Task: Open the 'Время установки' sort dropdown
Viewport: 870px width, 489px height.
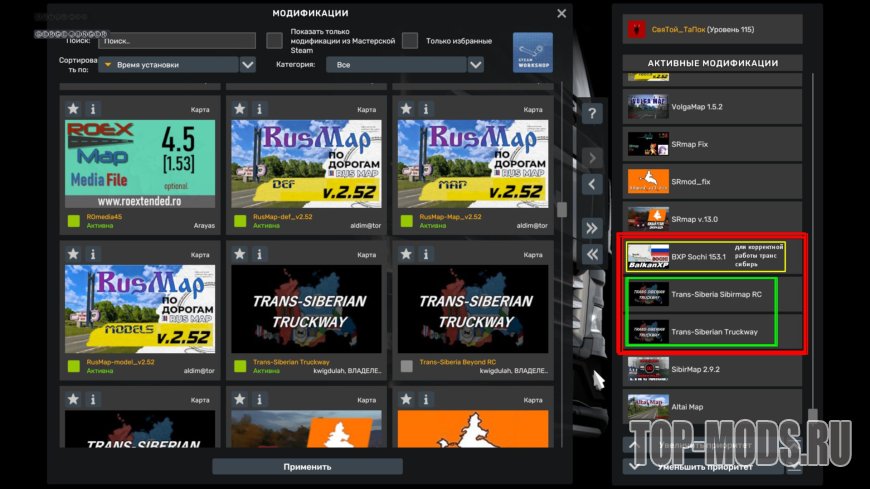Action: click(177, 65)
